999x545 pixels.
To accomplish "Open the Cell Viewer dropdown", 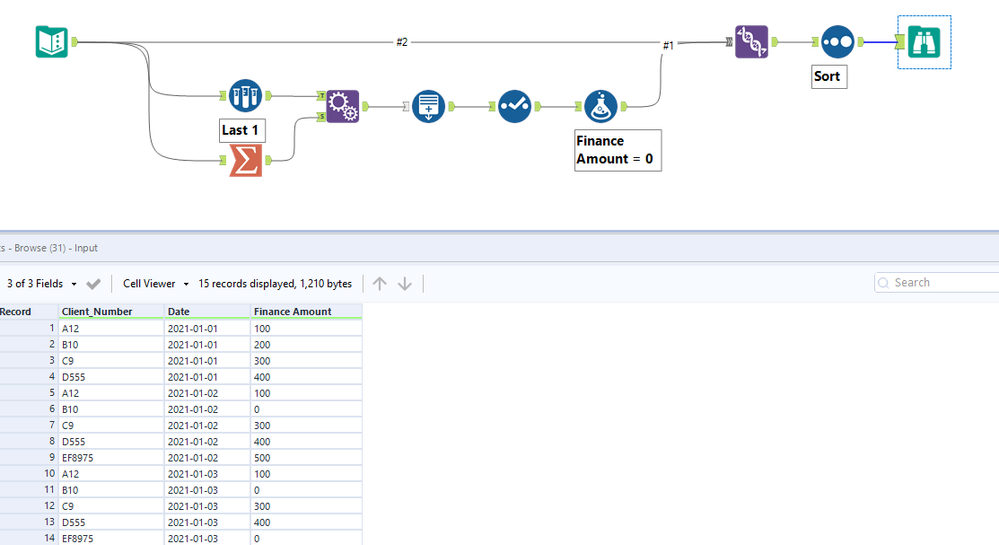I will point(156,284).
